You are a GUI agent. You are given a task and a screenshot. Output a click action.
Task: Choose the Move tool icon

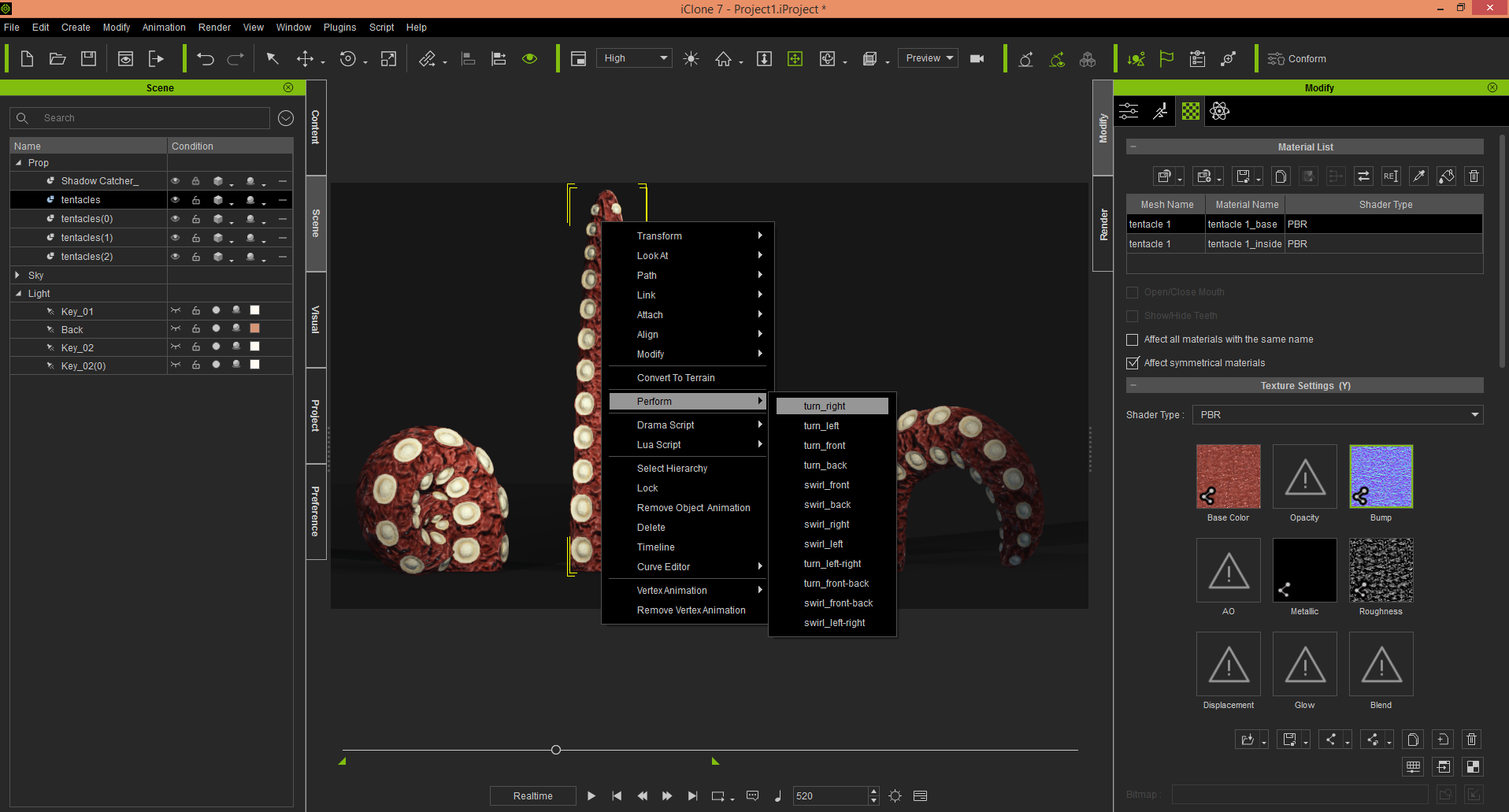point(305,58)
